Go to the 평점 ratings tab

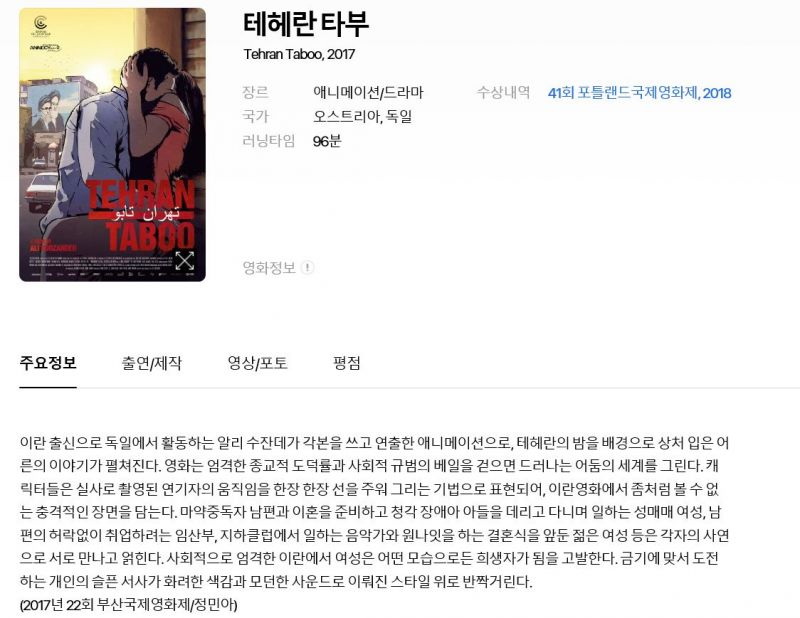pos(346,363)
